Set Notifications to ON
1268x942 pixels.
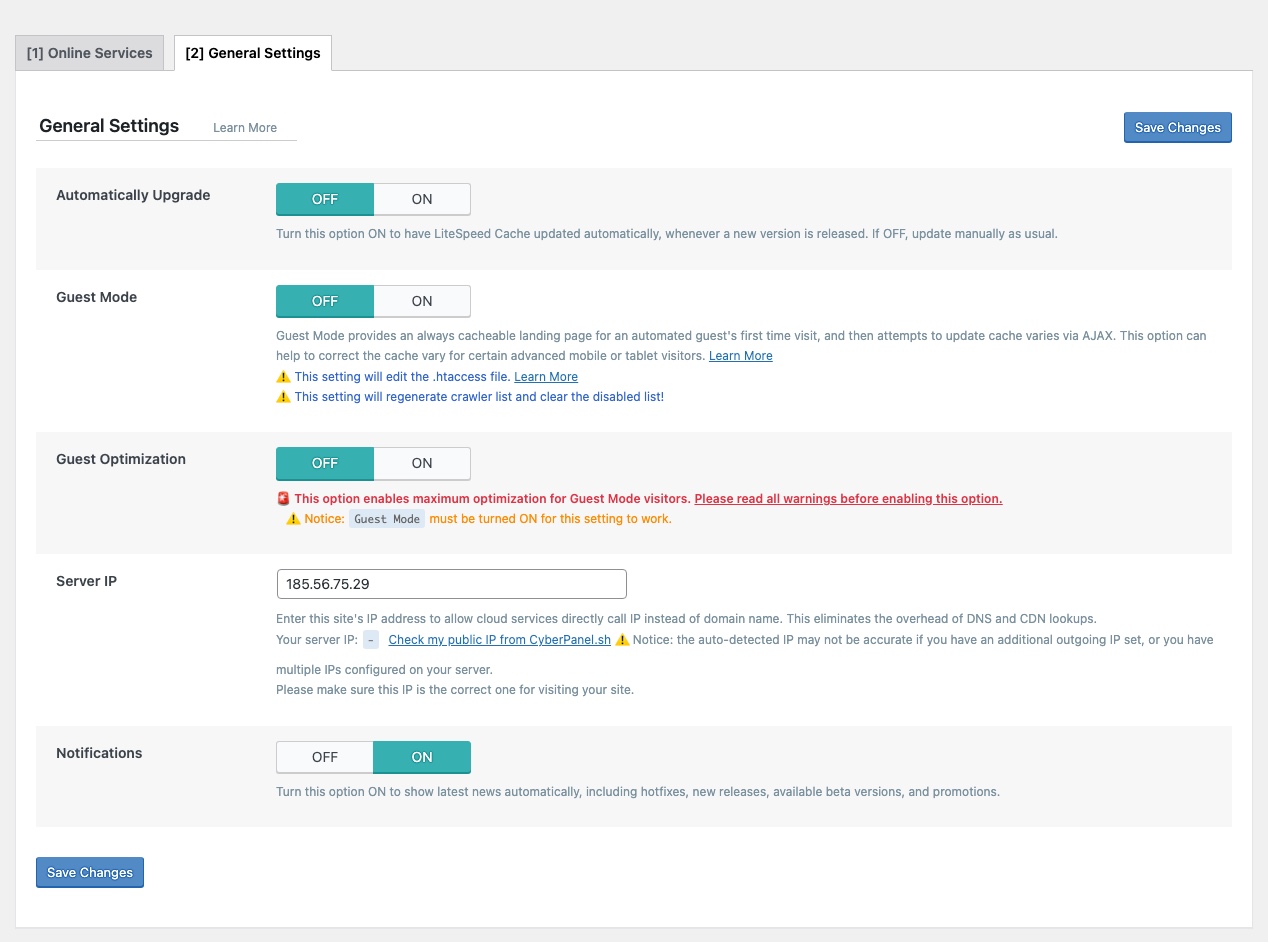click(422, 757)
